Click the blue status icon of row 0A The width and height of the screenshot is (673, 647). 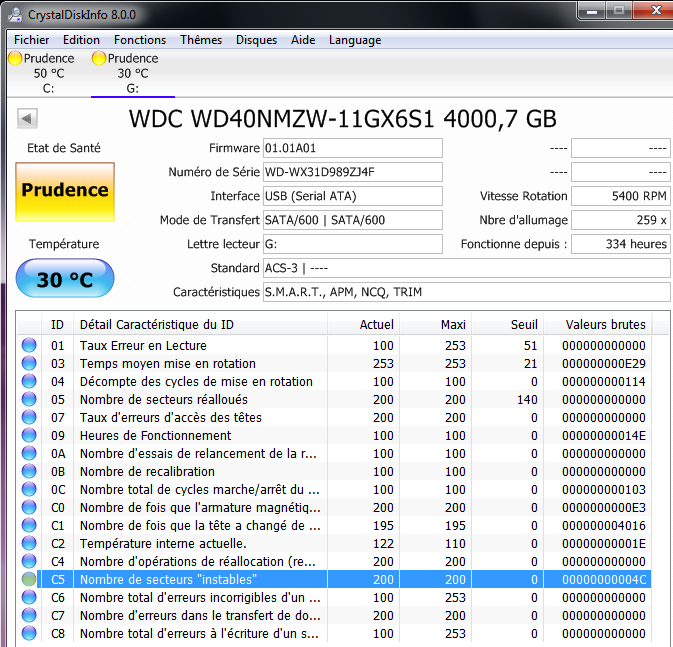(29, 453)
